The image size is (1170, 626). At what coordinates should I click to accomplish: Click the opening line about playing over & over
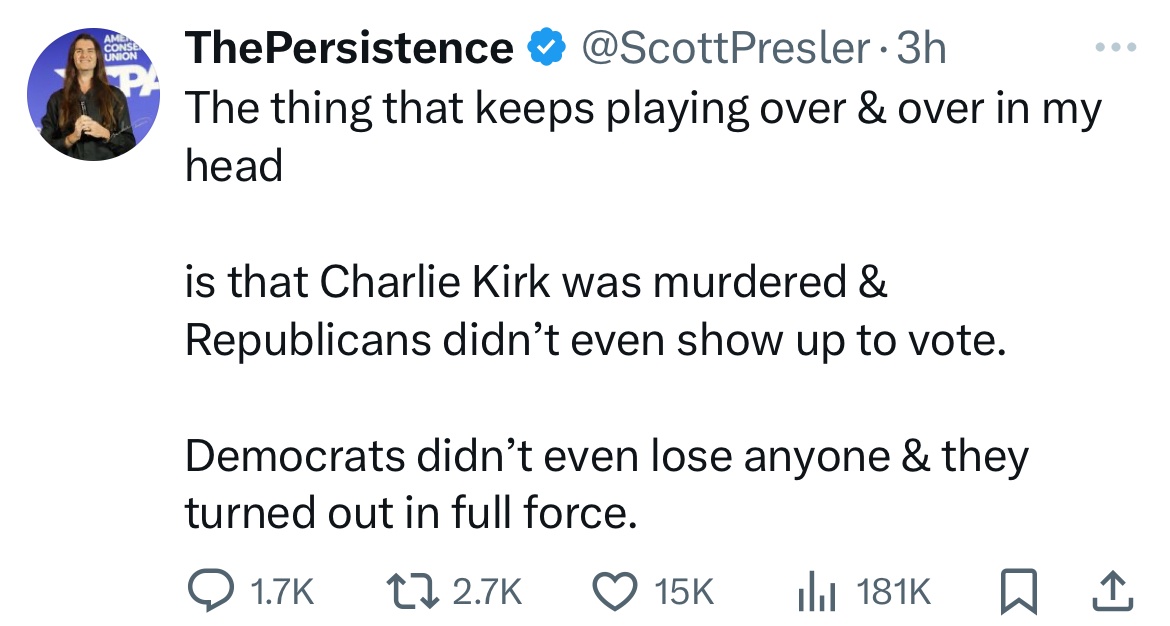(642, 109)
